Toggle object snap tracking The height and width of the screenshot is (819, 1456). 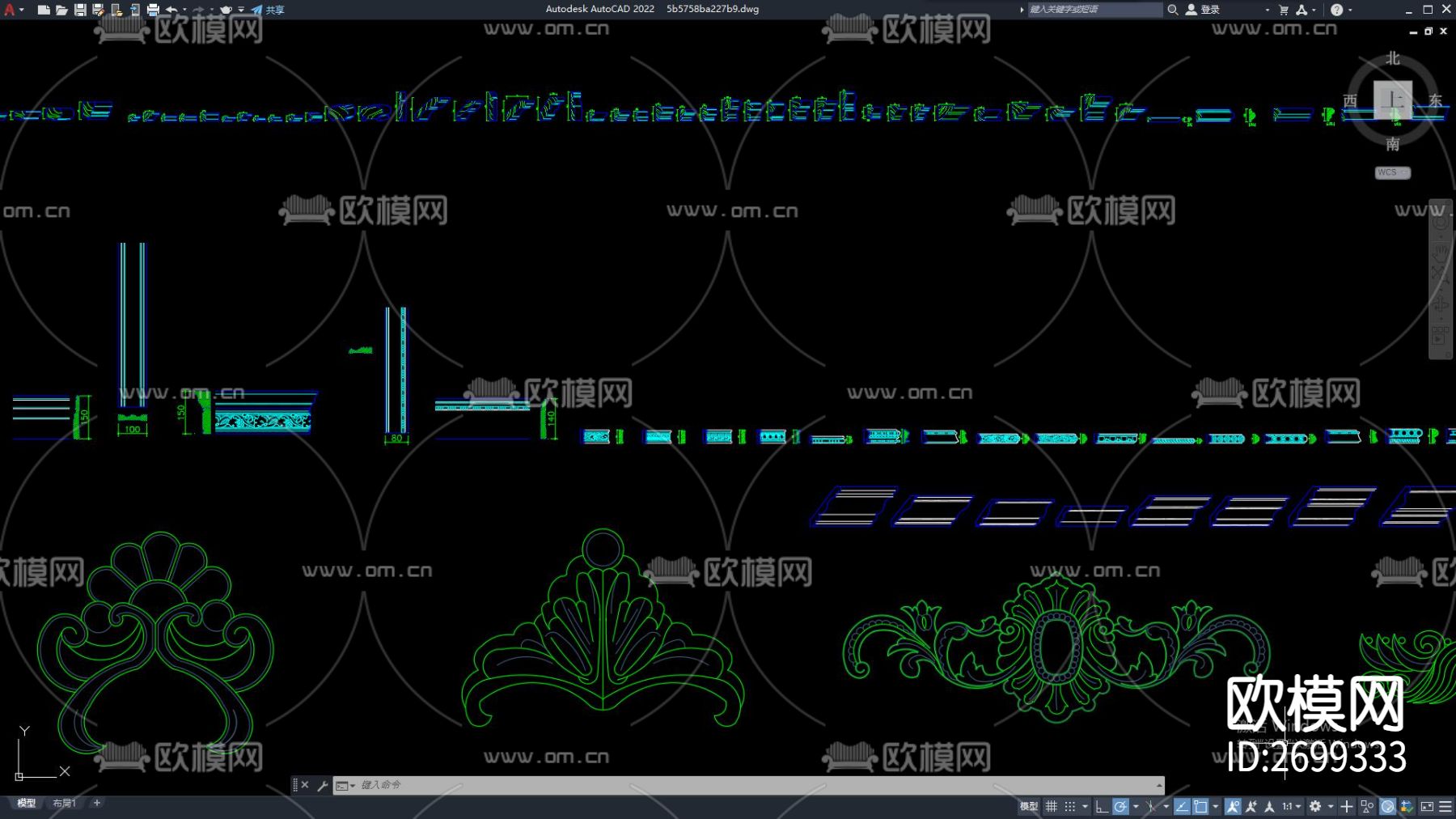[1182, 806]
